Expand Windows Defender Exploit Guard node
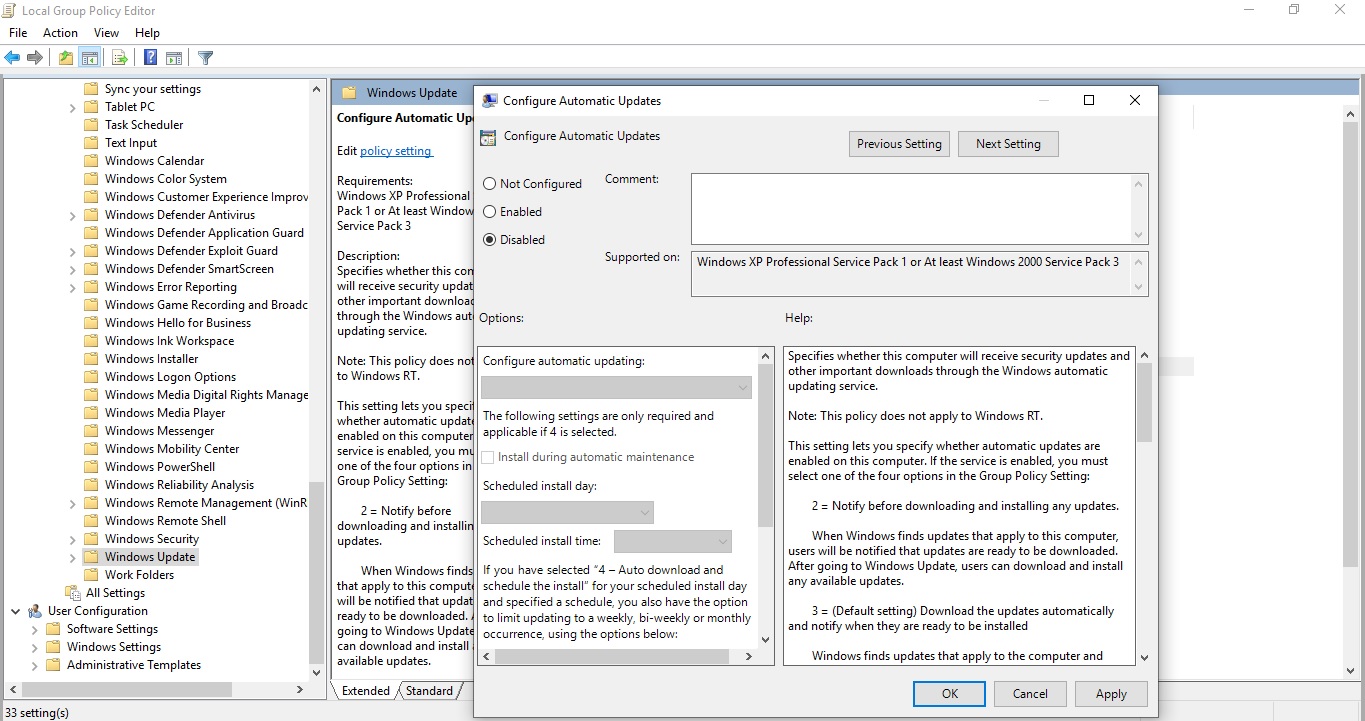This screenshot has height=721, width=1365. (x=73, y=251)
